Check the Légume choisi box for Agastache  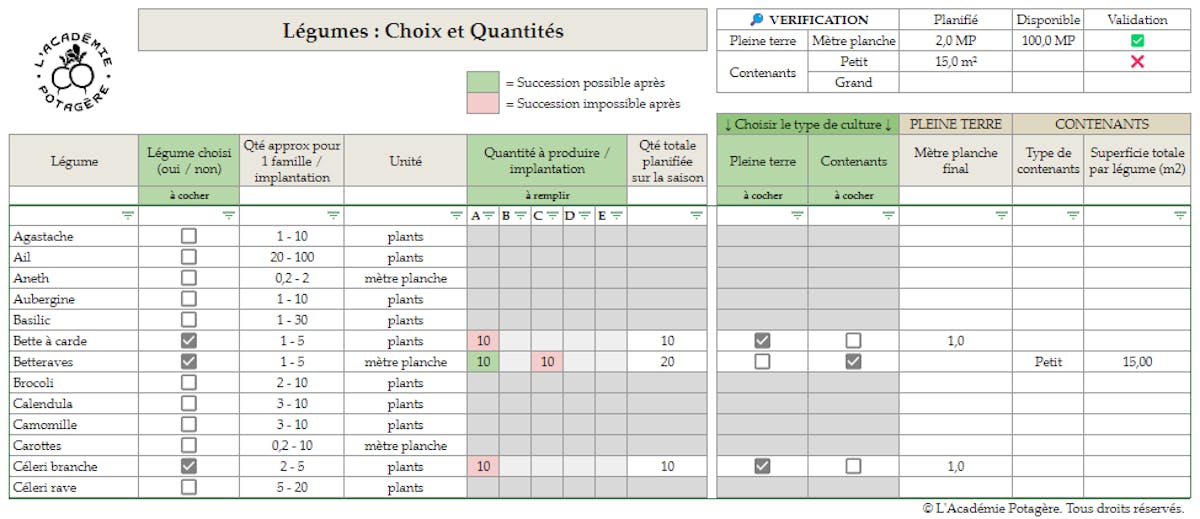pyautogui.click(x=188, y=236)
